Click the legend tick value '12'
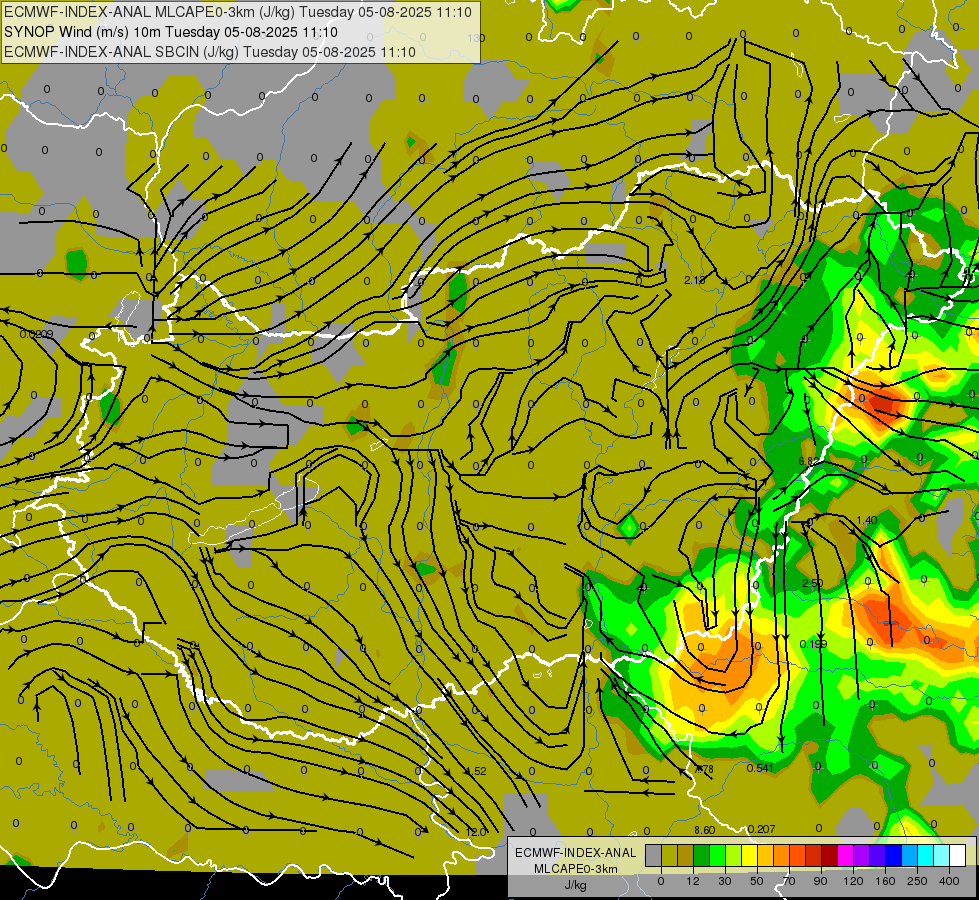Viewport: 979px width, 900px height. [x=693, y=881]
